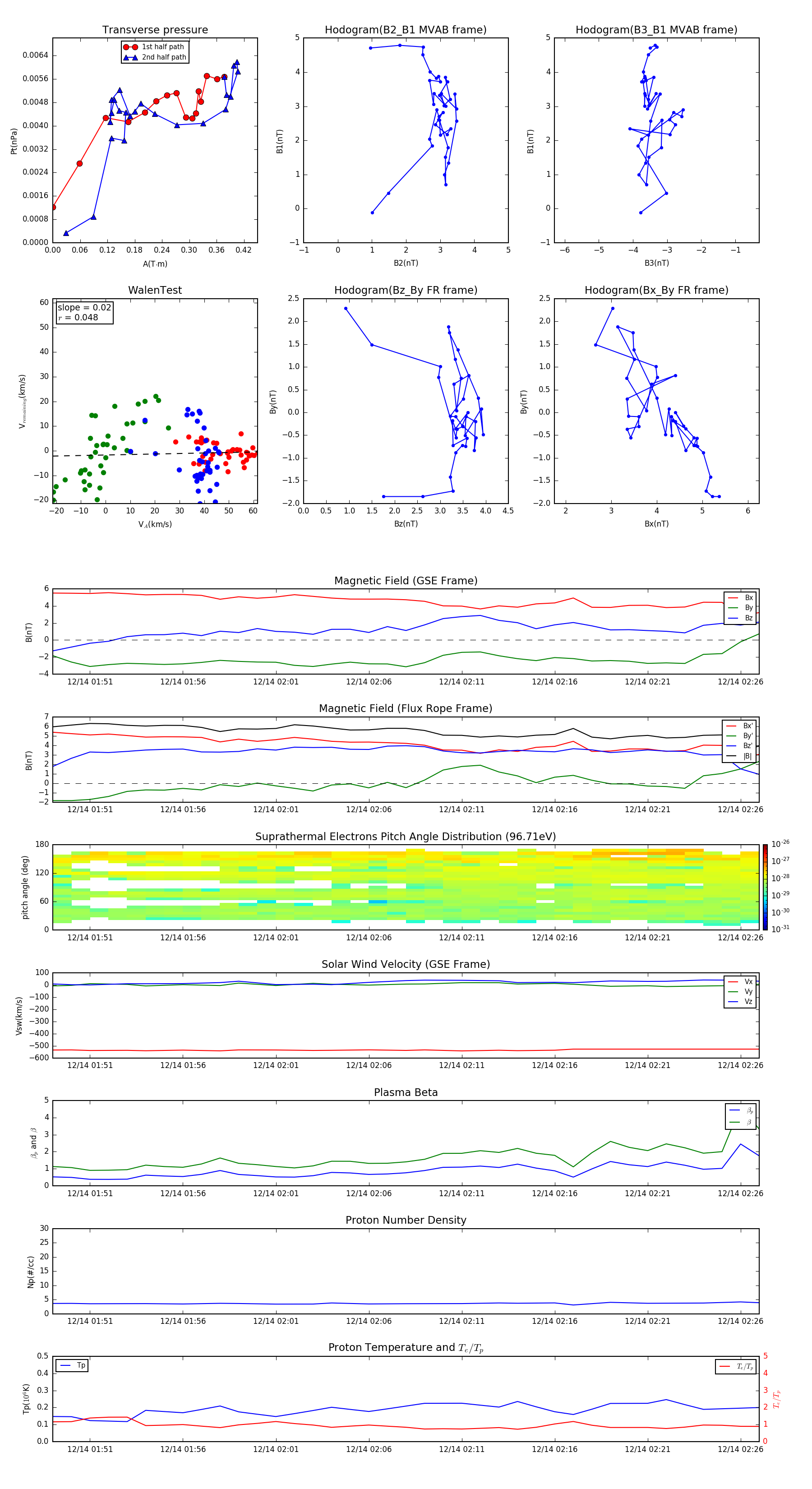Click the "Hodogram(Bx_By FR frame)" title

[x=656, y=290]
